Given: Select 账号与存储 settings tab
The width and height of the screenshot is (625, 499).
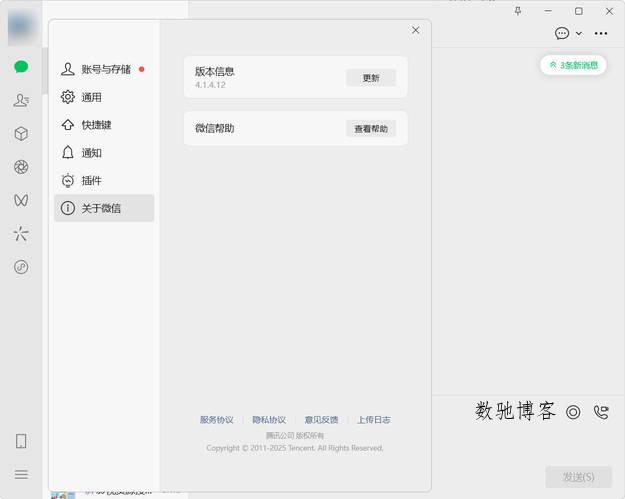Looking at the screenshot, I should [104, 69].
